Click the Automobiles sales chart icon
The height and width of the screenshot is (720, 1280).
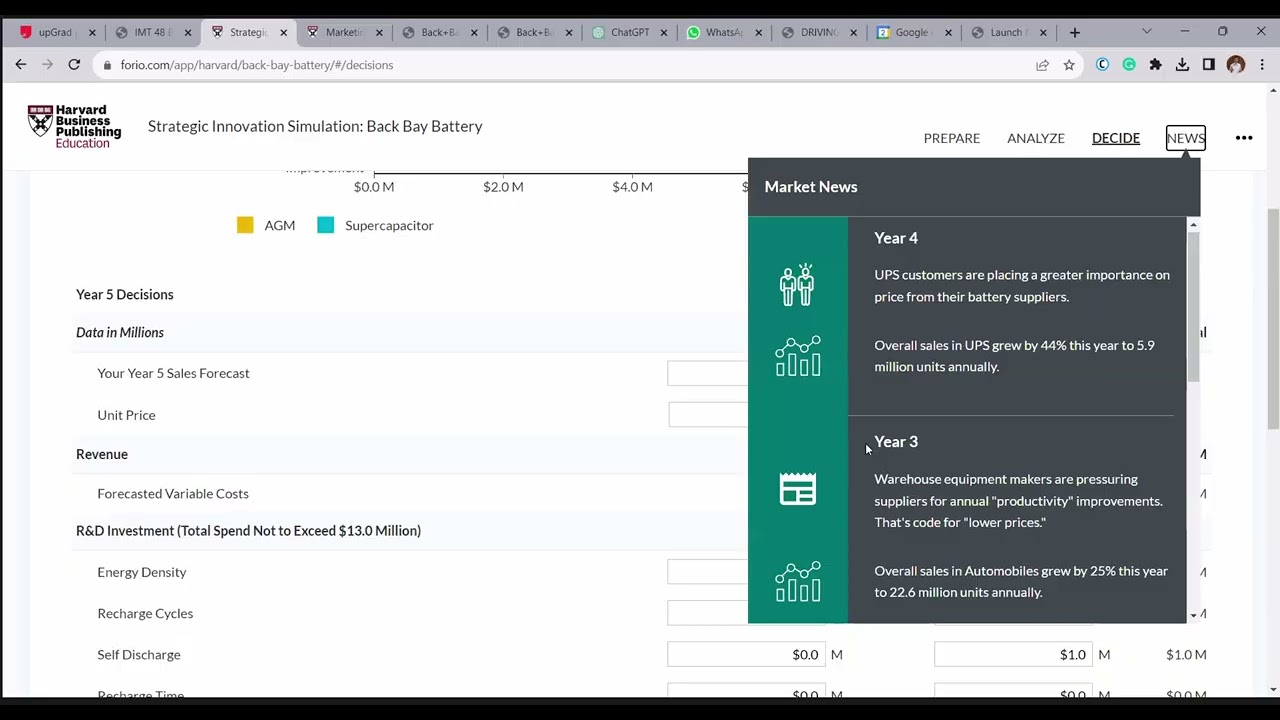pos(798,582)
